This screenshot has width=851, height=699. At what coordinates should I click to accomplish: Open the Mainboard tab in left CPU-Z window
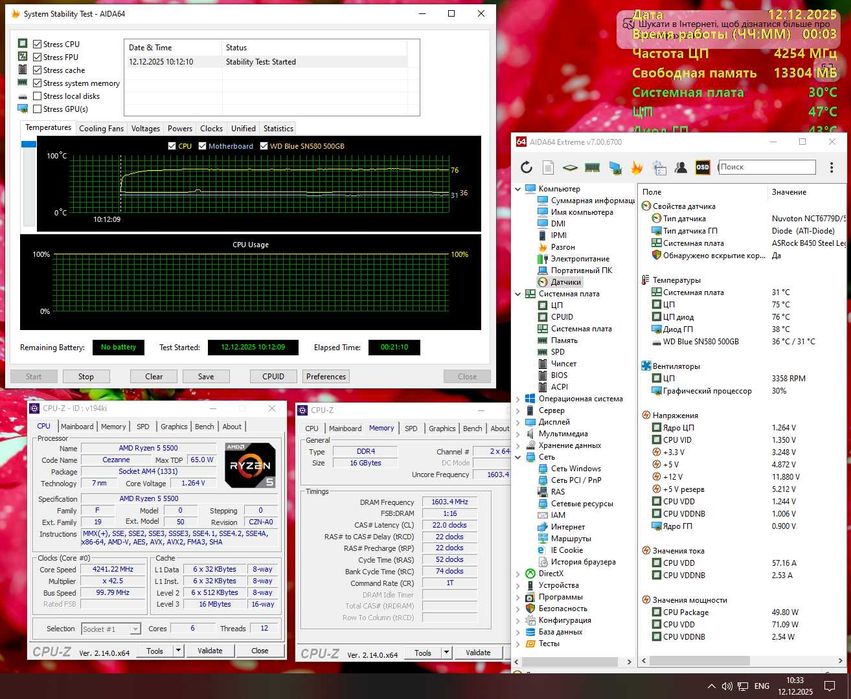pos(77,427)
